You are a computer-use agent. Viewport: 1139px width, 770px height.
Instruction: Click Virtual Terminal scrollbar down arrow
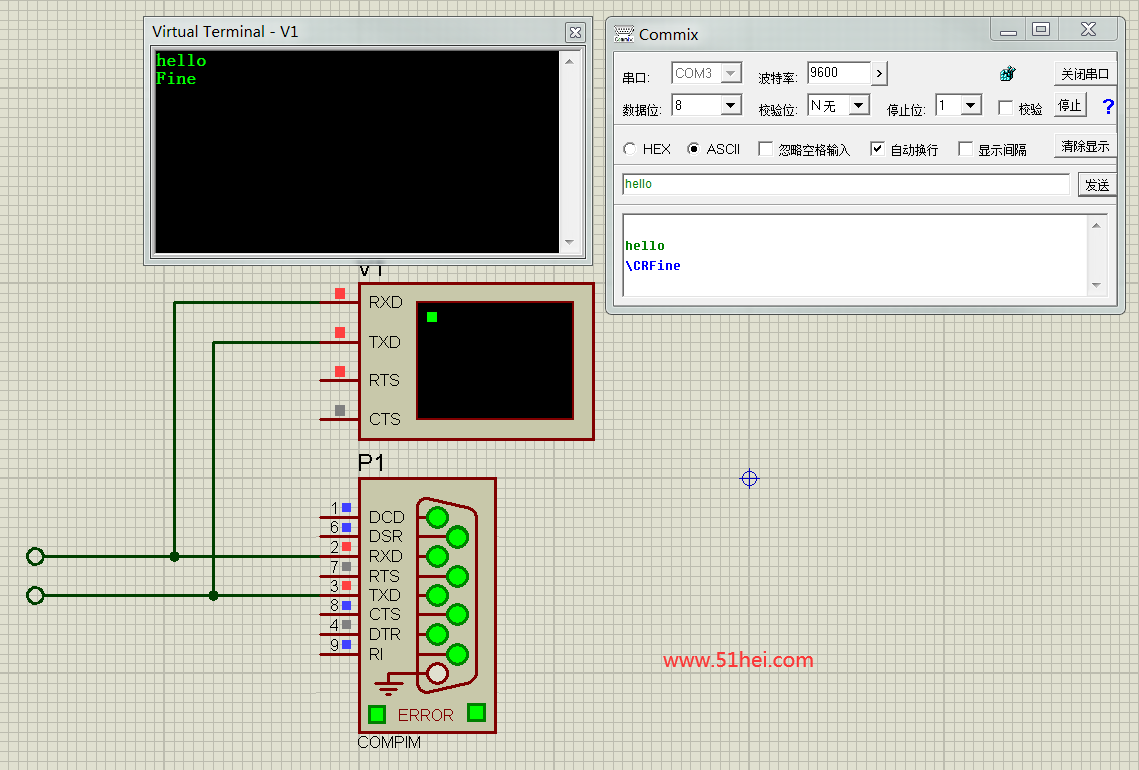(x=569, y=242)
